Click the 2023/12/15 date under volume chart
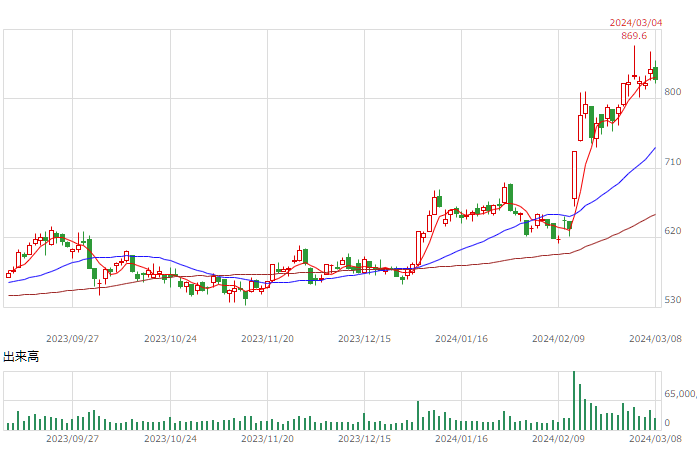697x451 pixels. click(x=364, y=439)
